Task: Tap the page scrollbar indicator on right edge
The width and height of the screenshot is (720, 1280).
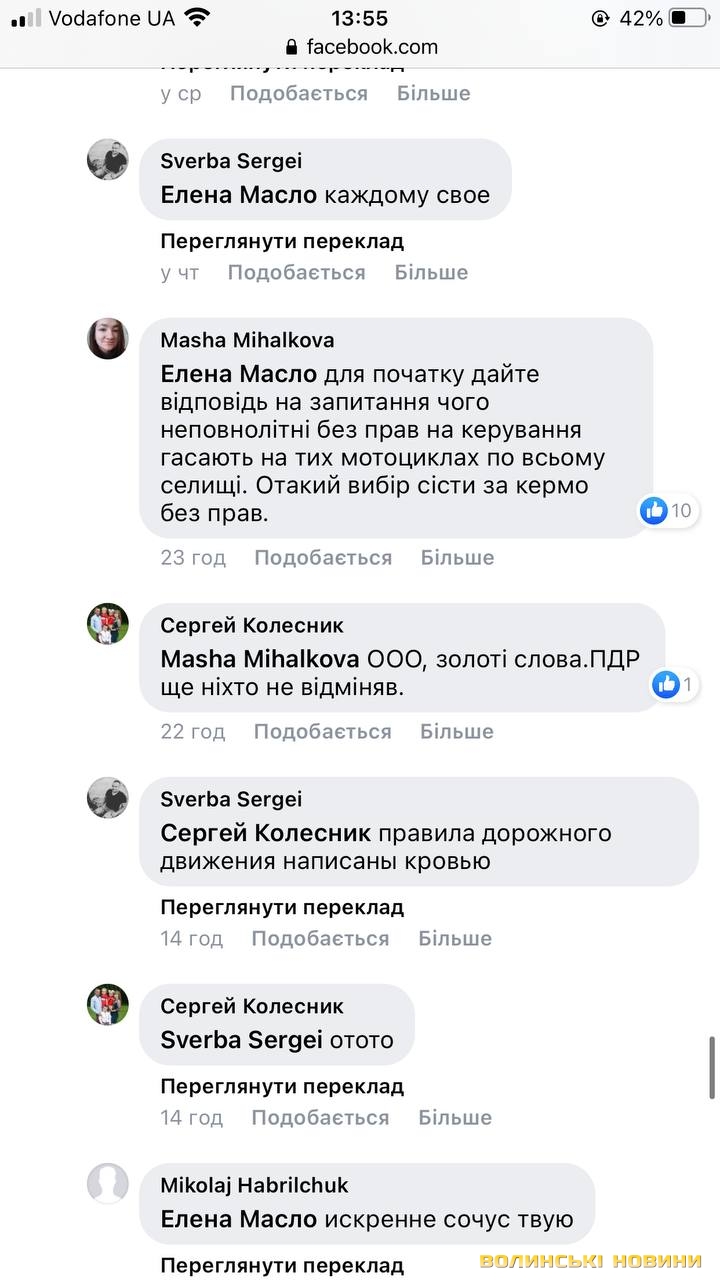Action: 711,1068
